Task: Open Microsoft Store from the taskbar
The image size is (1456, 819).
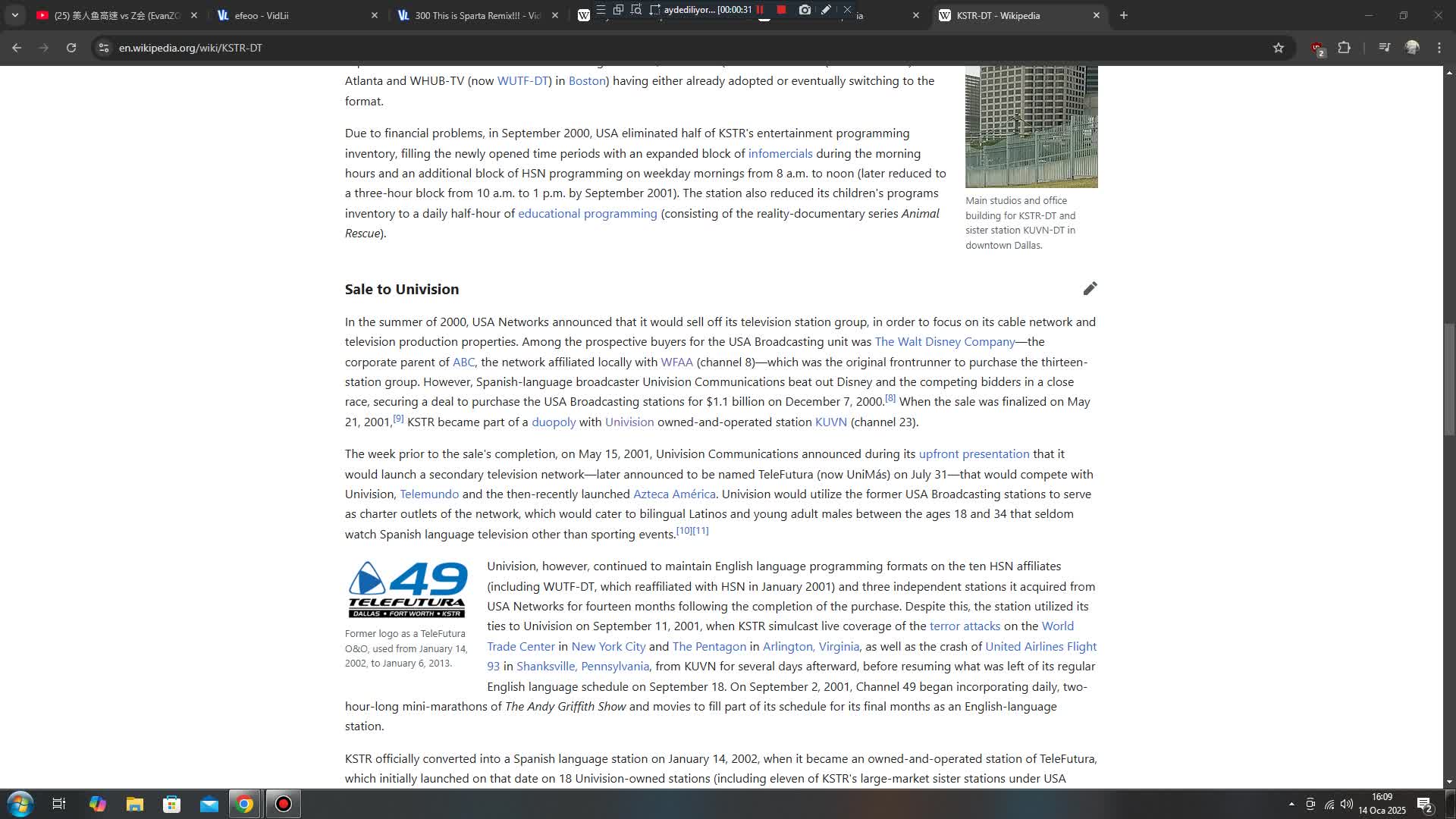Action: point(171,804)
